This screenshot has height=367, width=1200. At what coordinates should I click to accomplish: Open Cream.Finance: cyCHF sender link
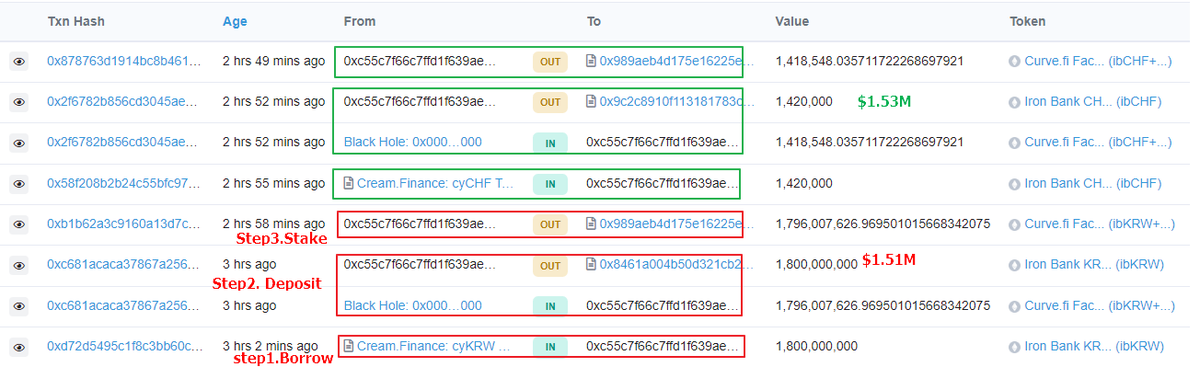(434, 184)
